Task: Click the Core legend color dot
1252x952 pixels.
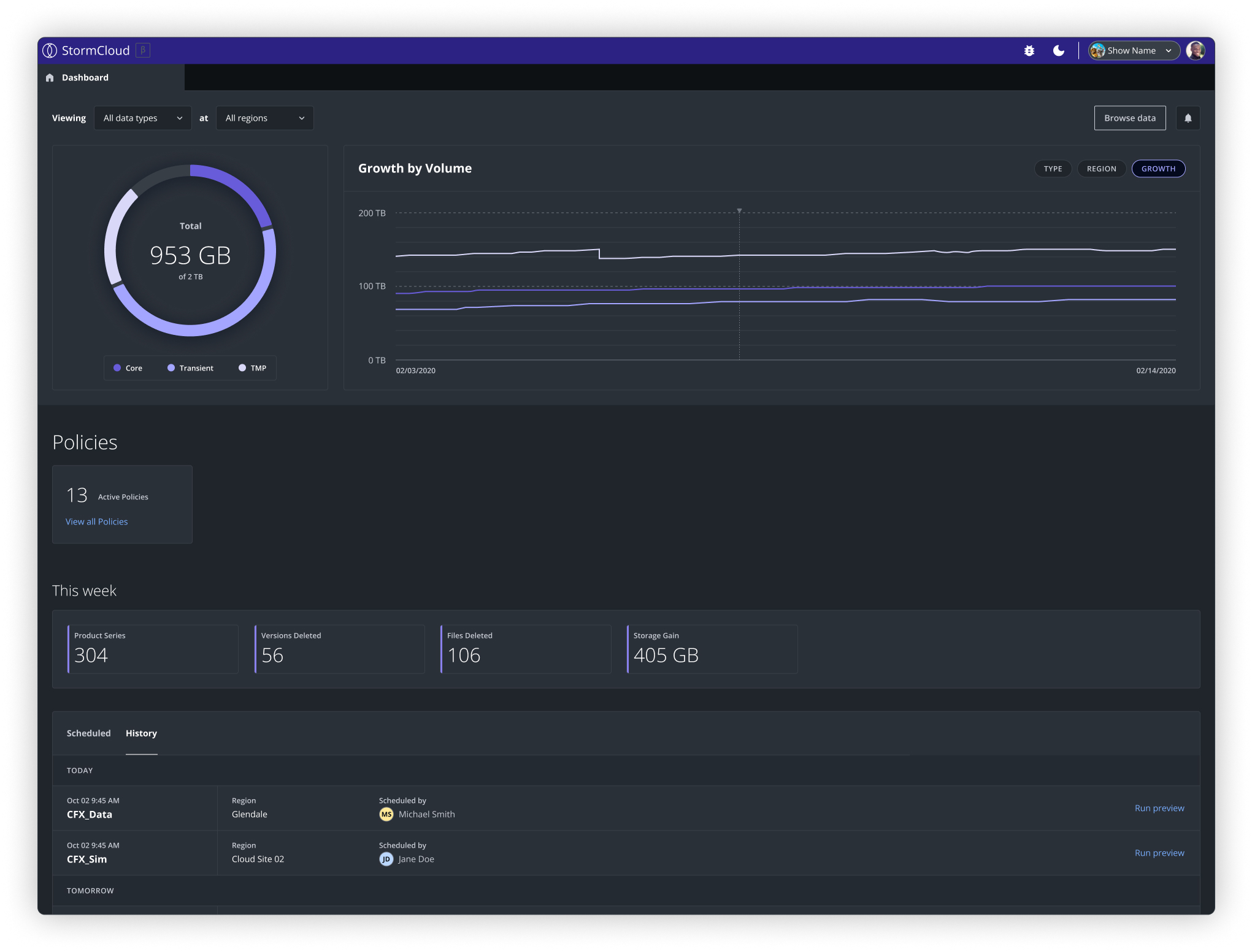Action: click(x=117, y=368)
